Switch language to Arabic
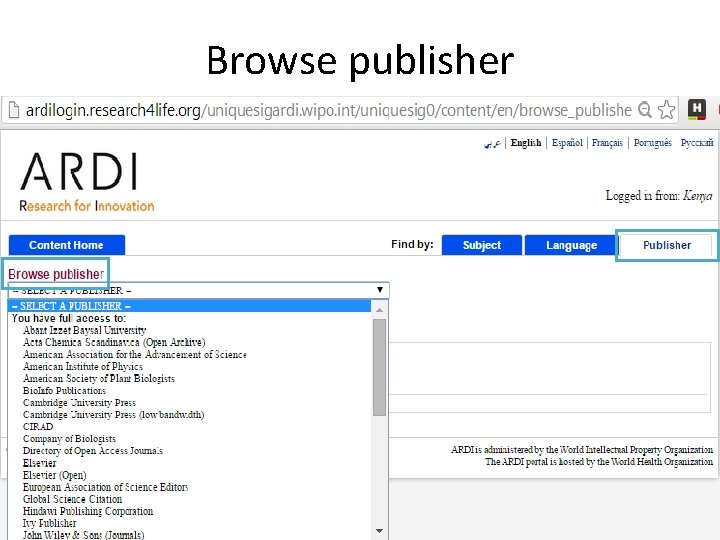This screenshot has width=720, height=540. (492, 143)
